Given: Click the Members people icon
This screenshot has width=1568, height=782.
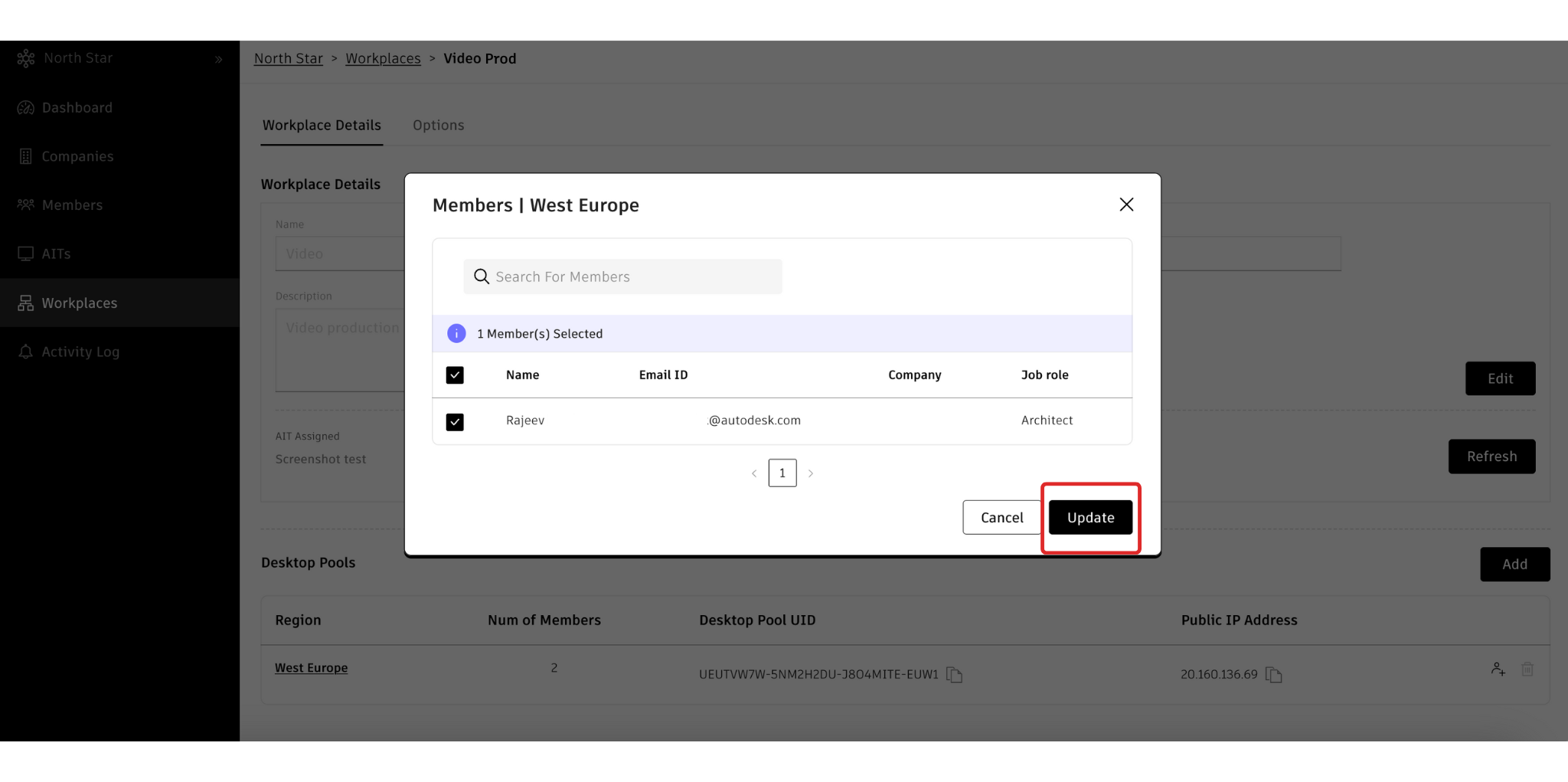Looking at the screenshot, I should [26, 205].
